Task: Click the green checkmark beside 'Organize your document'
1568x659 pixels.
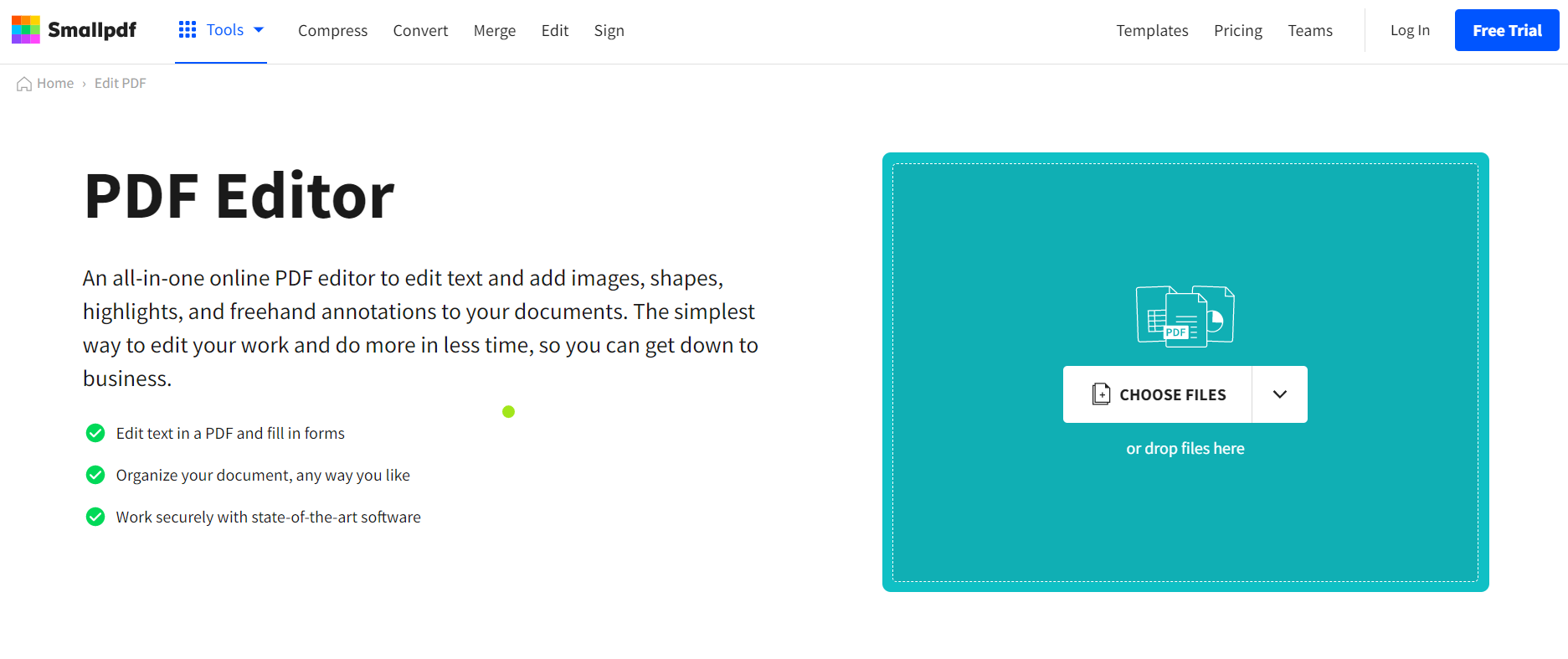Action: point(95,475)
